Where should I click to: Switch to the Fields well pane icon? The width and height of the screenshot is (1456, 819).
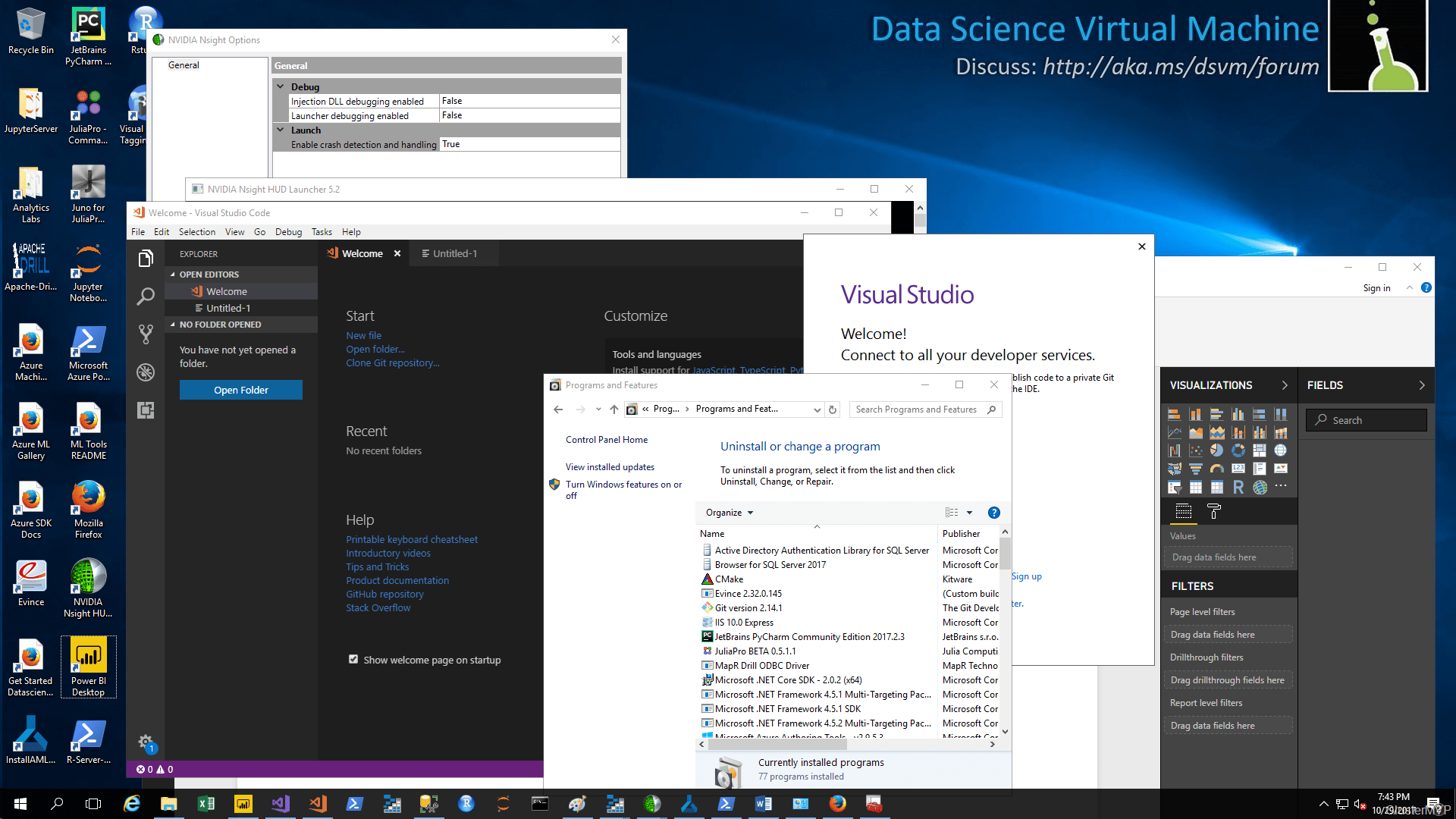[x=1183, y=512]
